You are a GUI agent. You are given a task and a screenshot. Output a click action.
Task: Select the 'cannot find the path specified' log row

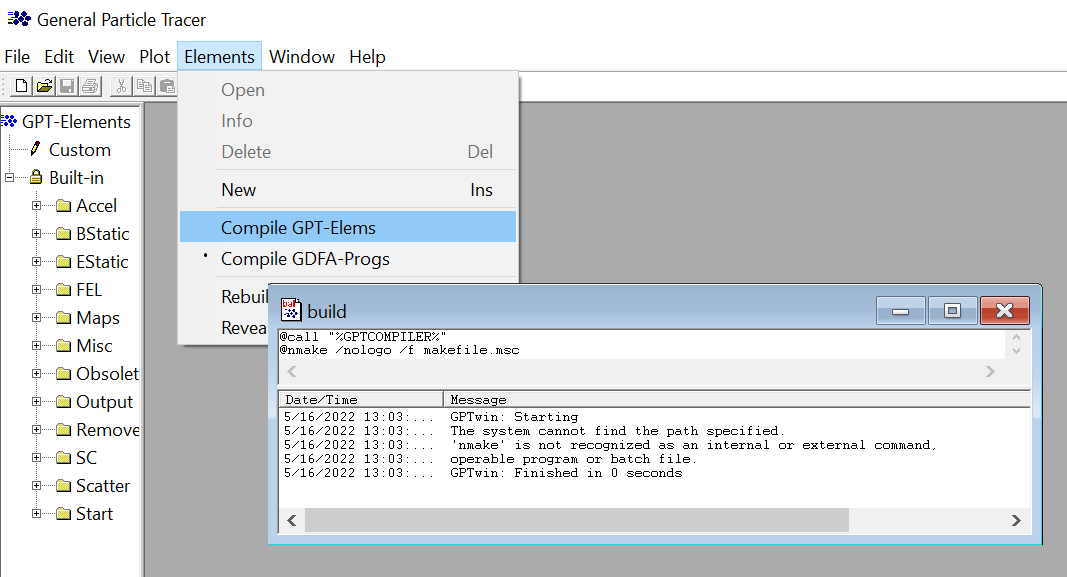pyautogui.click(x=654, y=431)
